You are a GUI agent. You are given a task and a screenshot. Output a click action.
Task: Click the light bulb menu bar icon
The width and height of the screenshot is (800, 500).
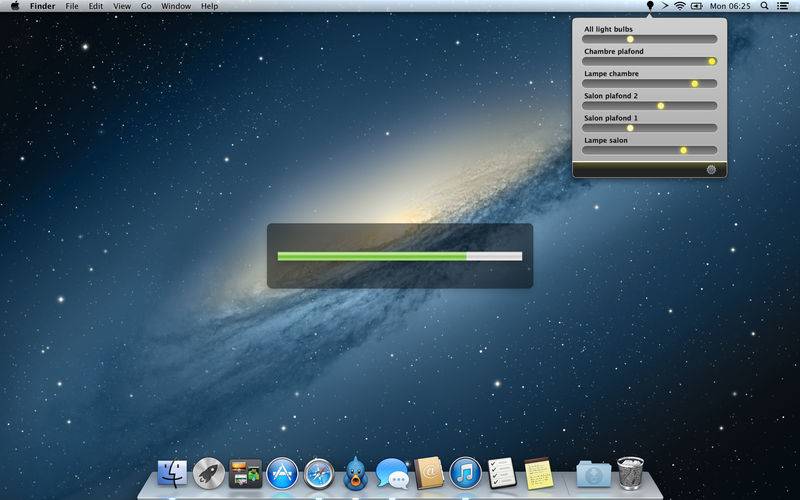[650, 6]
